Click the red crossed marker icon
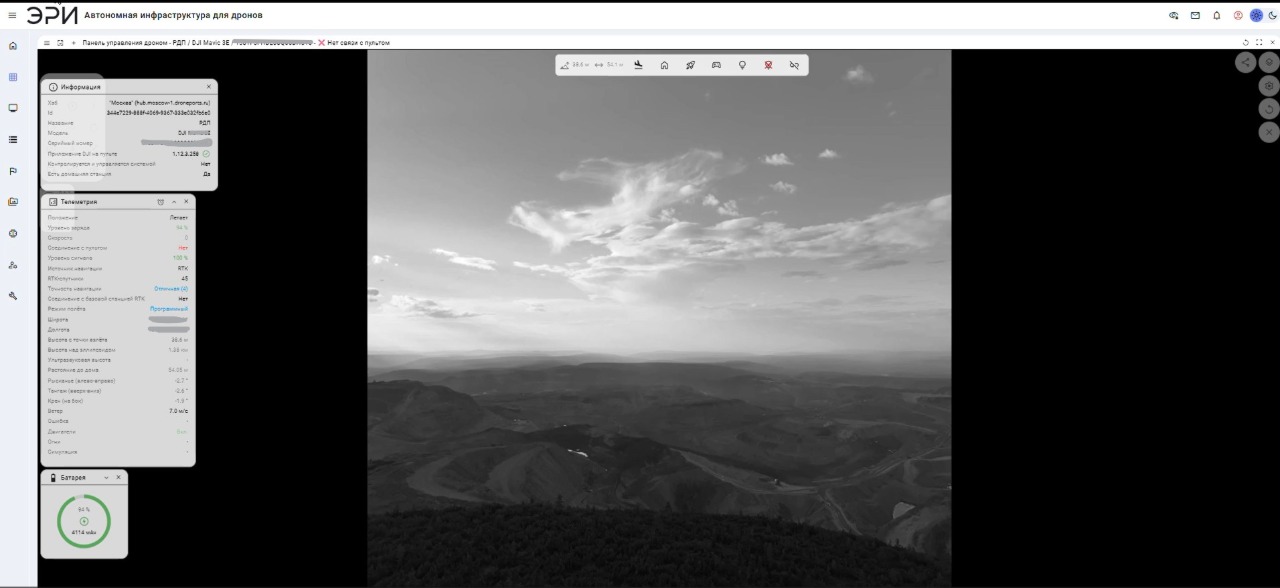Image resolution: width=1280 pixels, height=588 pixels. [x=768, y=65]
